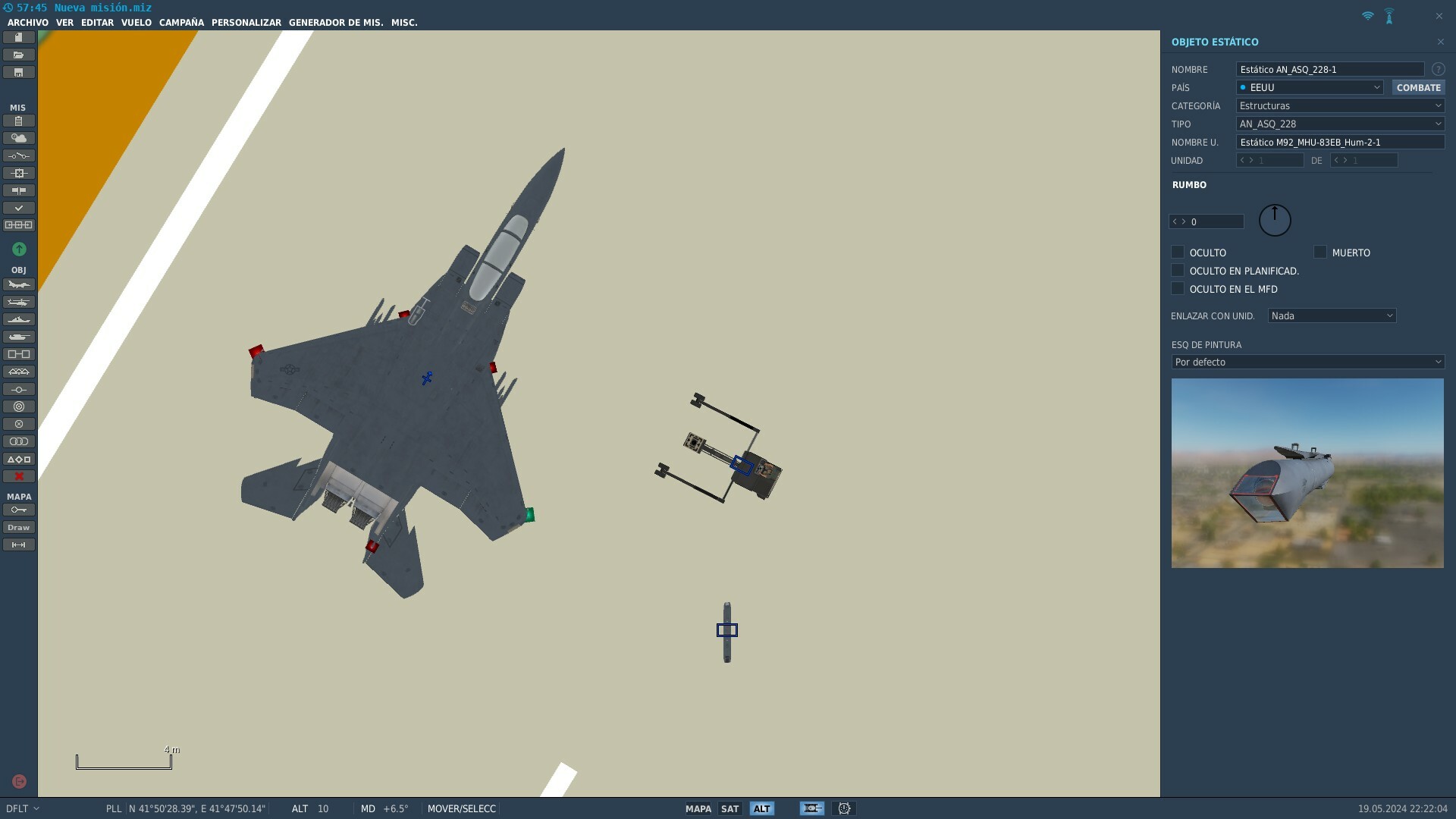Click the RUMBO heading stepper arrows

click(x=1178, y=221)
